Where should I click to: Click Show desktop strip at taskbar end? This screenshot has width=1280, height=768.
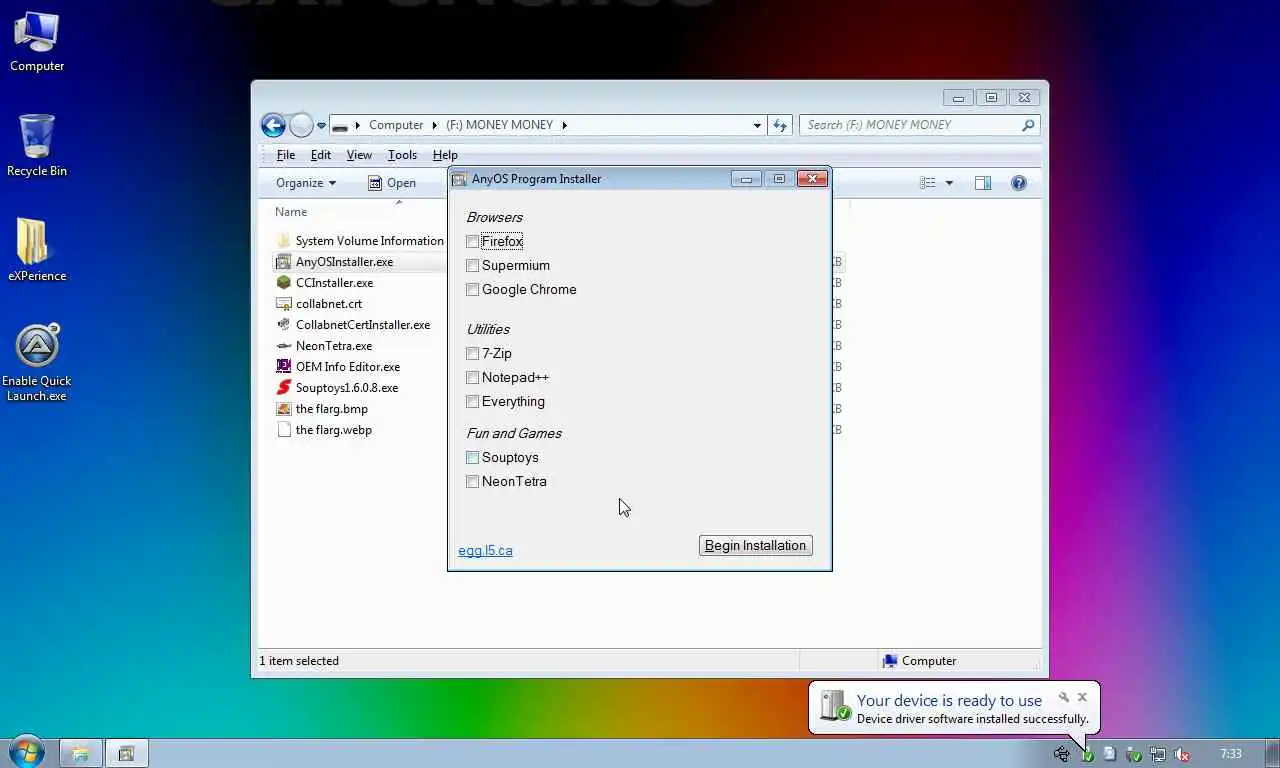(x=1273, y=753)
